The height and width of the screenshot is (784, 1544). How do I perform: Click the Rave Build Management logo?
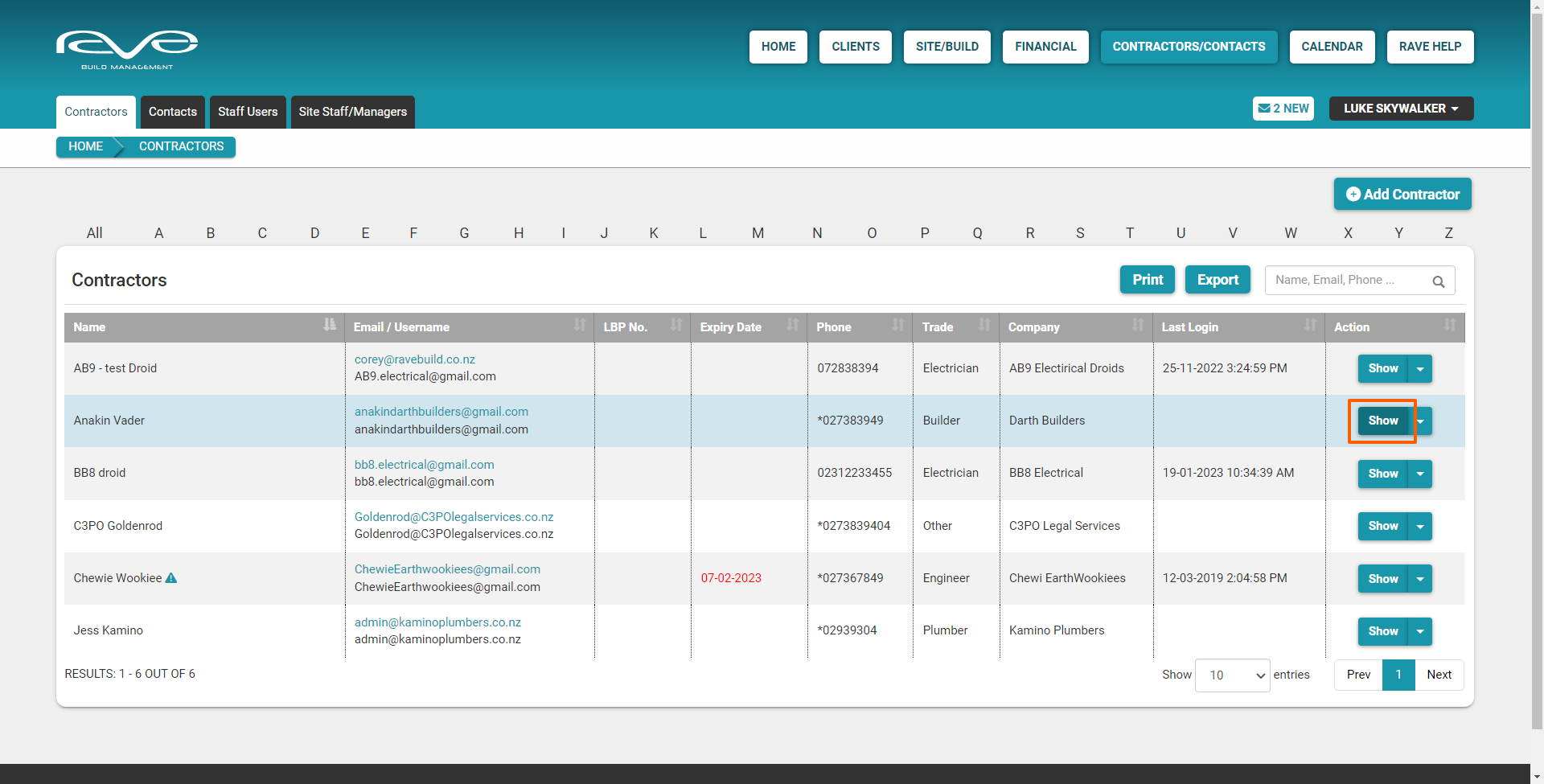pos(127,50)
